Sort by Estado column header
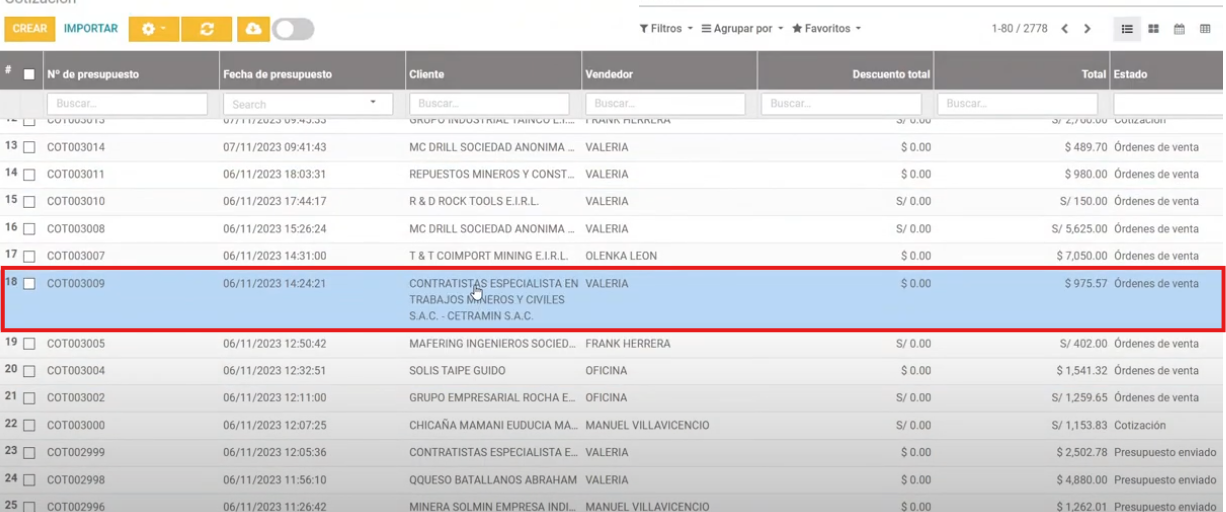Image resolution: width=1226 pixels, height=512 pixels. [1130, 75]
